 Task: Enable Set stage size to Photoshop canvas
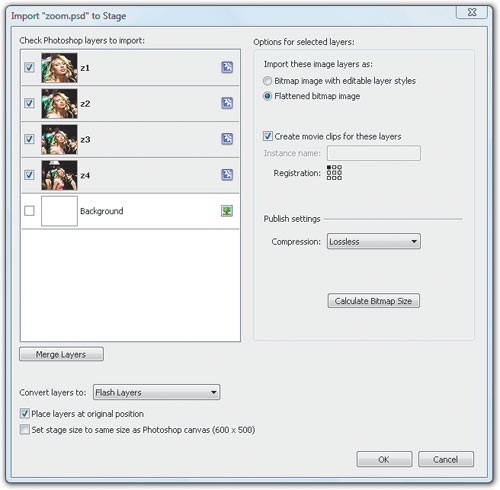(x=24, y=429)
